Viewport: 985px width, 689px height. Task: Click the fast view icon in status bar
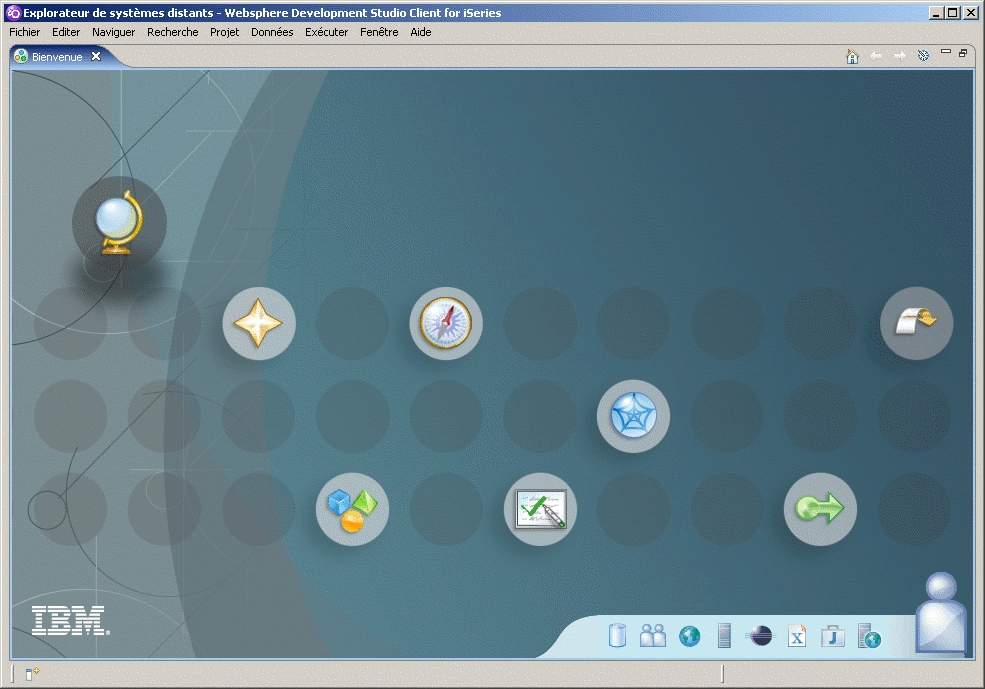[x=31, y=674]
